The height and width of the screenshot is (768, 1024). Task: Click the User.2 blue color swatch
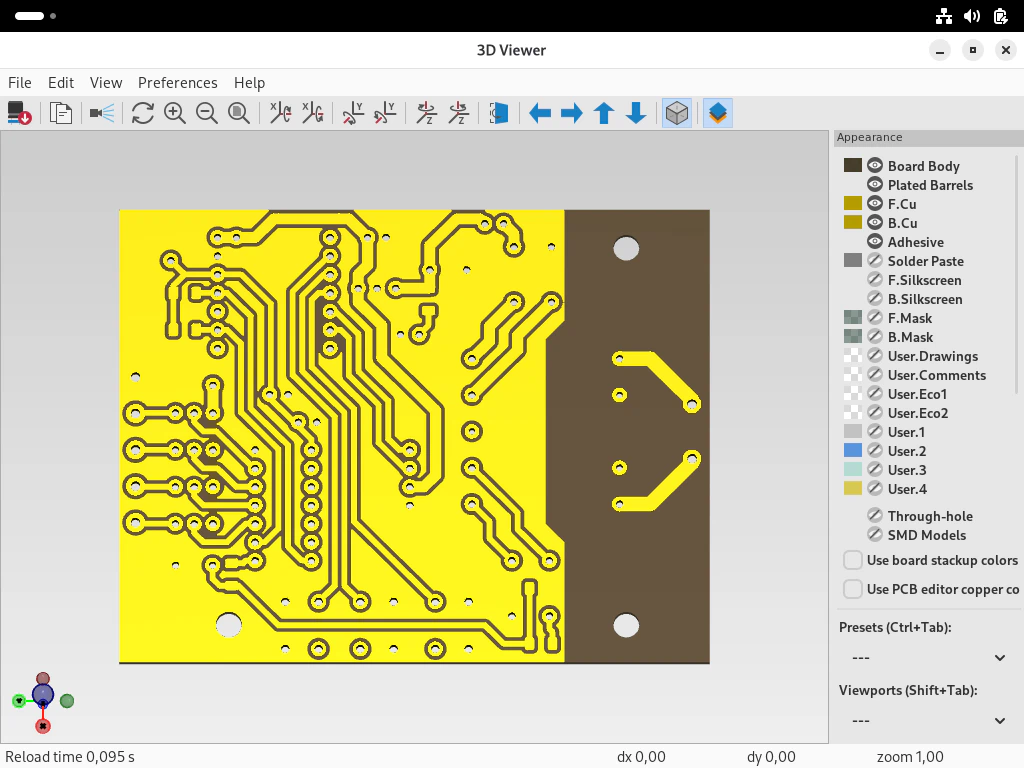click(852, 450)
